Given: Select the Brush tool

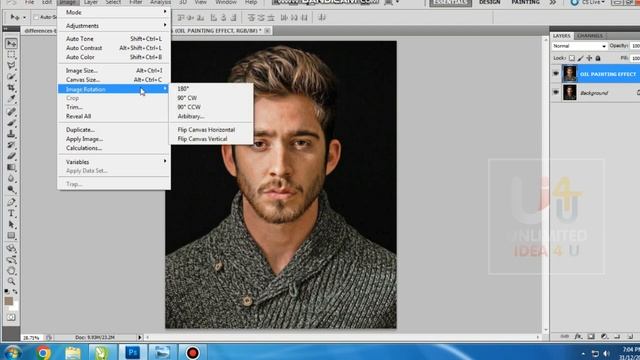Looking at the screenshot, I should tap(11, 123).
